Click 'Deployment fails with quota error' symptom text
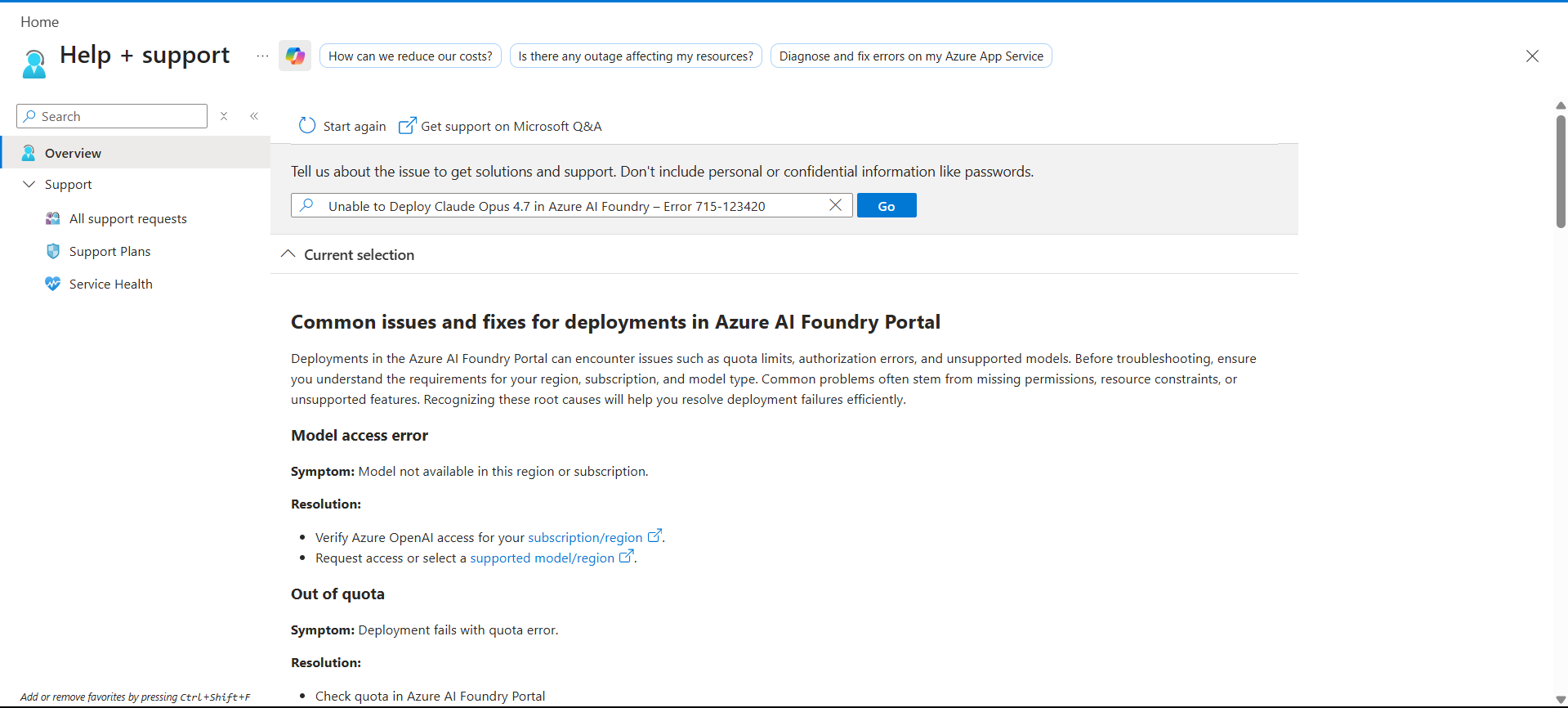Screen dimensions: 1568x708 pyautogui.click(x=458, y=630)
